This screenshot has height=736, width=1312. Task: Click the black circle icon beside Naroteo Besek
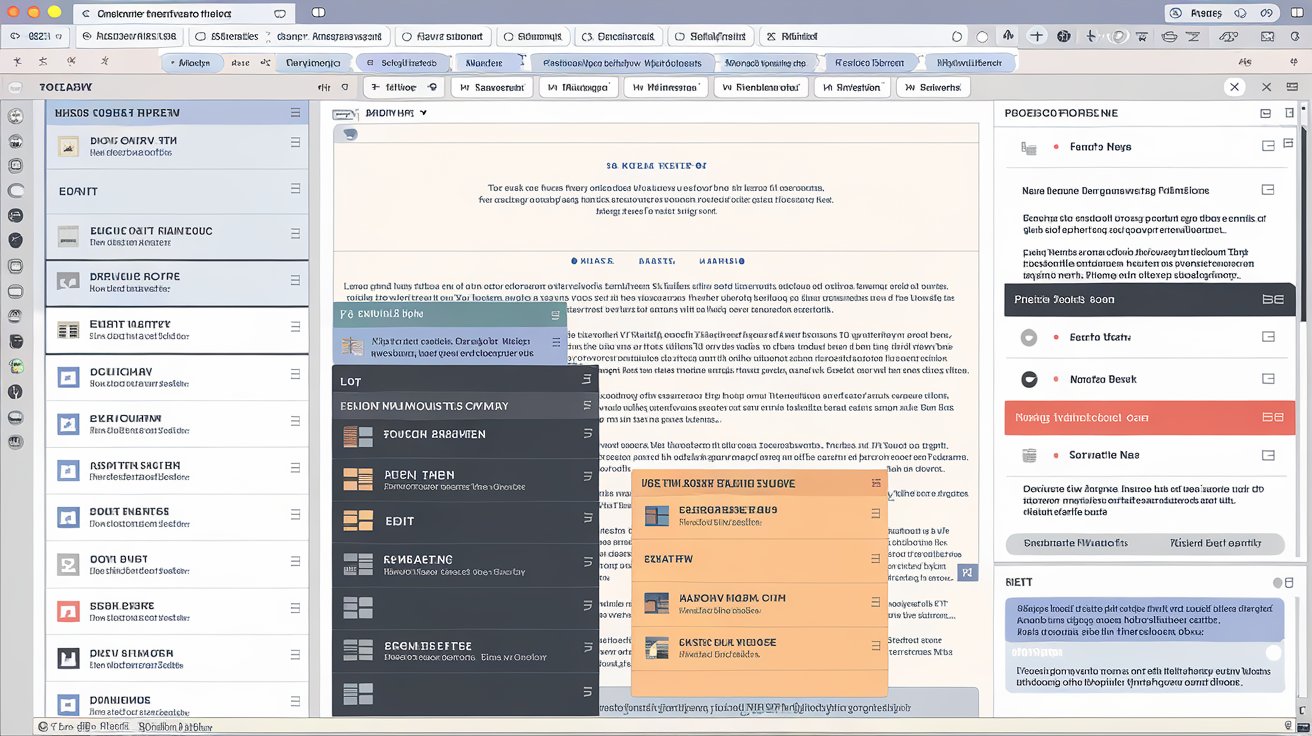tap(1028, 379)
